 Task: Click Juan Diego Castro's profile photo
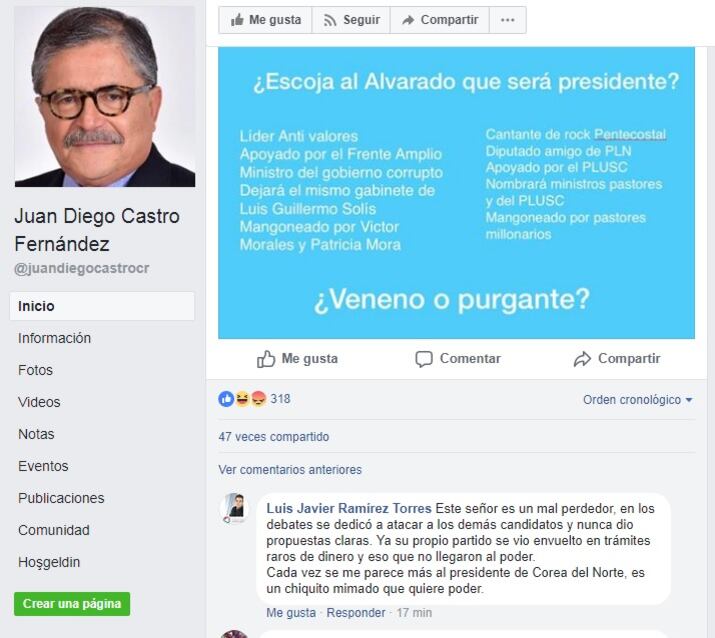105,96
